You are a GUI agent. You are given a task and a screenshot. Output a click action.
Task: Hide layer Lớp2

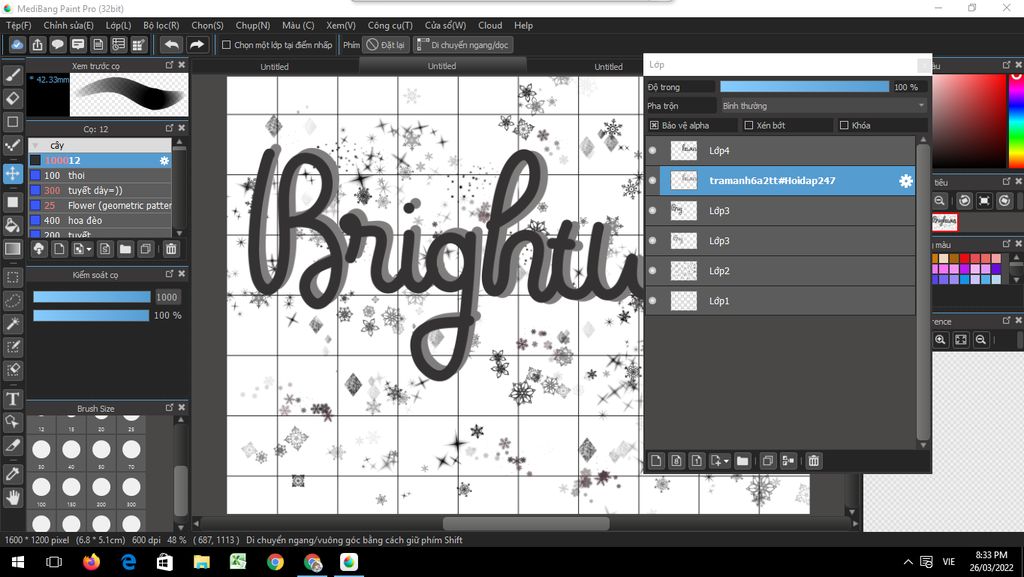pyautogui.click(x=652, y=271)
